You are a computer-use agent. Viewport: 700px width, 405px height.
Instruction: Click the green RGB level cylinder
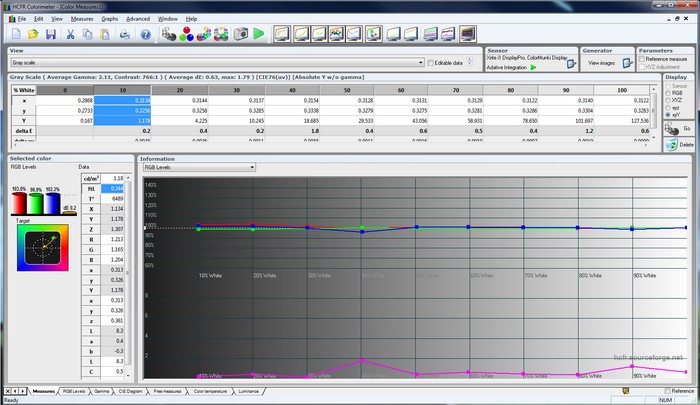36,204
